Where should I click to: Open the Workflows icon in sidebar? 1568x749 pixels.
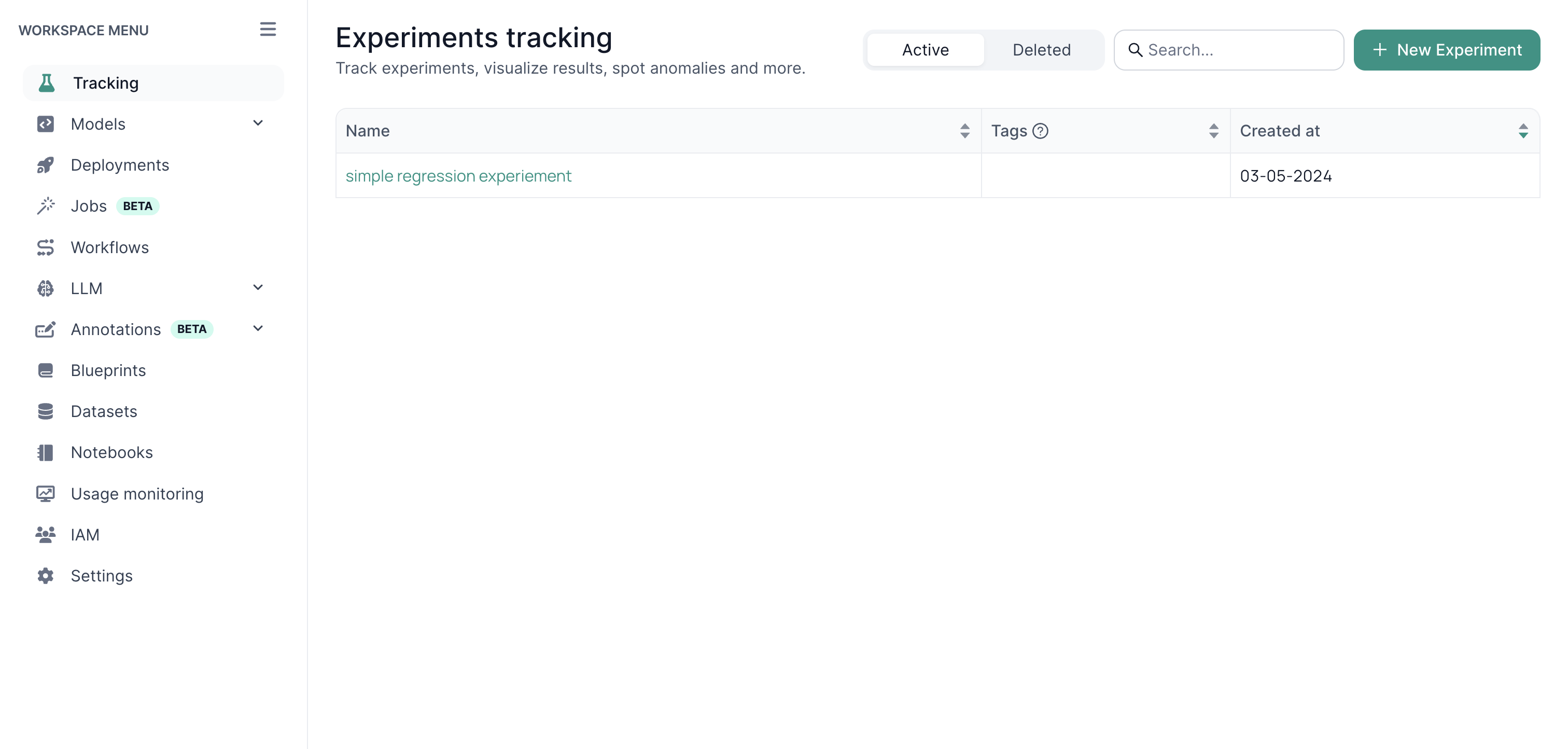point(46,246)
